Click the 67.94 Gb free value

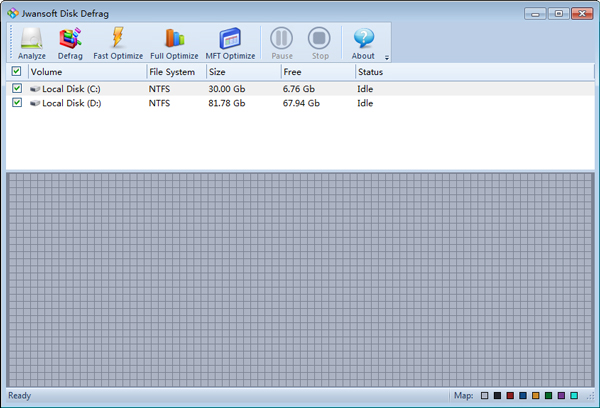pyautogui.click(x=301, y=103)
